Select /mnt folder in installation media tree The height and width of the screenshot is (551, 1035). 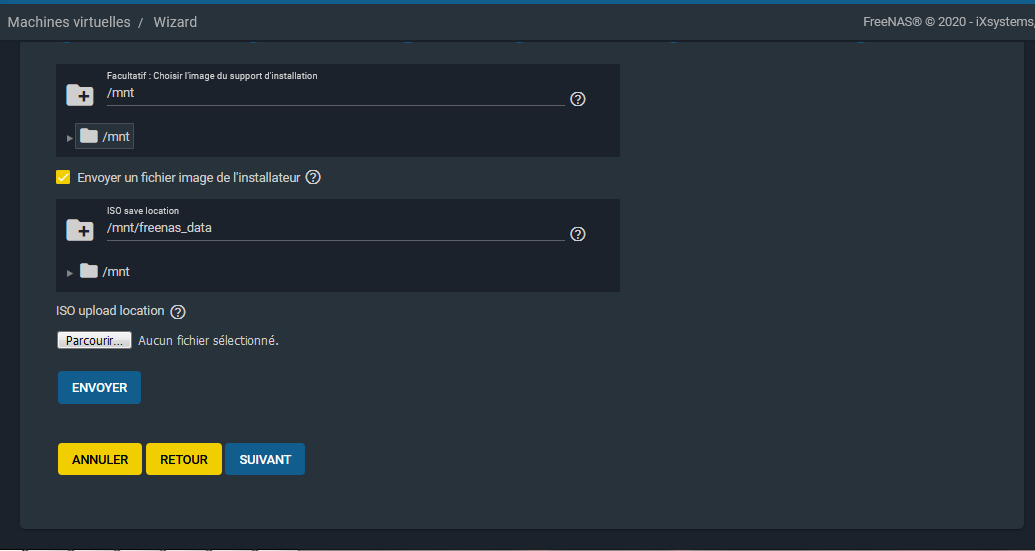[x=105, y=136]
